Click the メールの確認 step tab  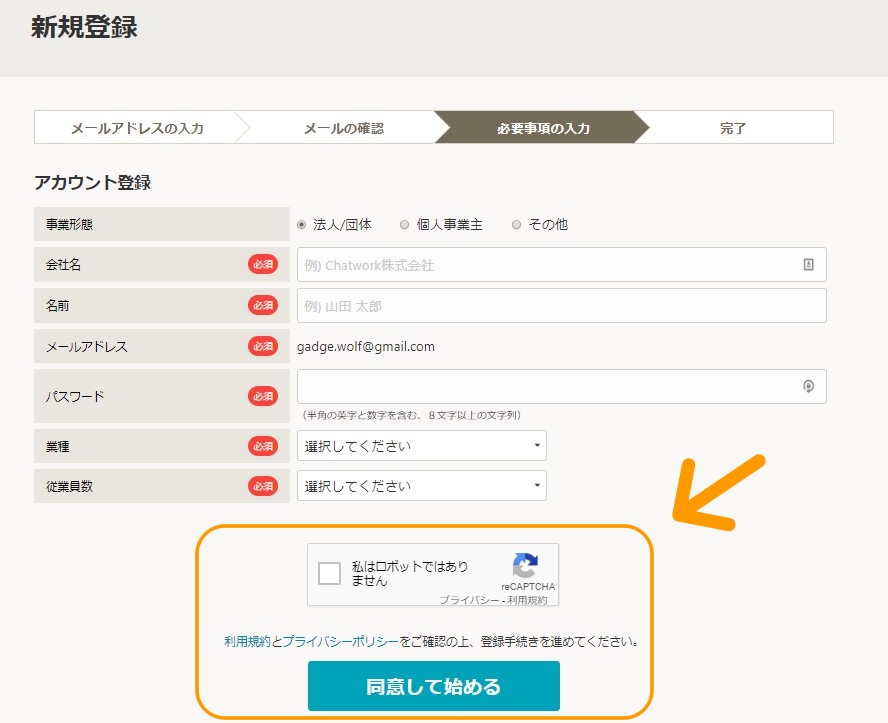point(343,128)
